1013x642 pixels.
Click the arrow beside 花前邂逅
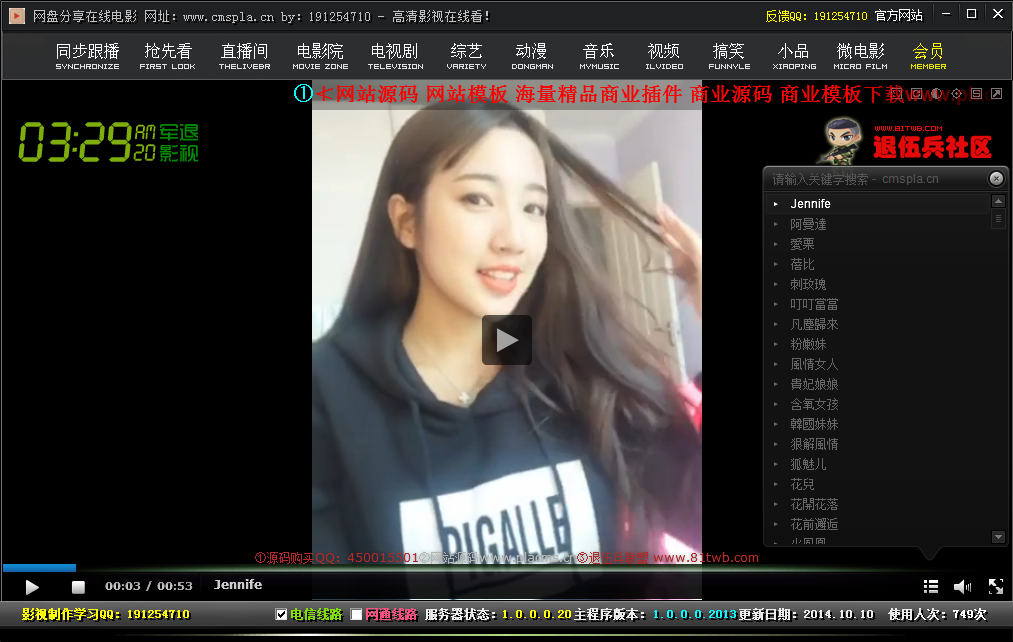click(x=776, y=524)
